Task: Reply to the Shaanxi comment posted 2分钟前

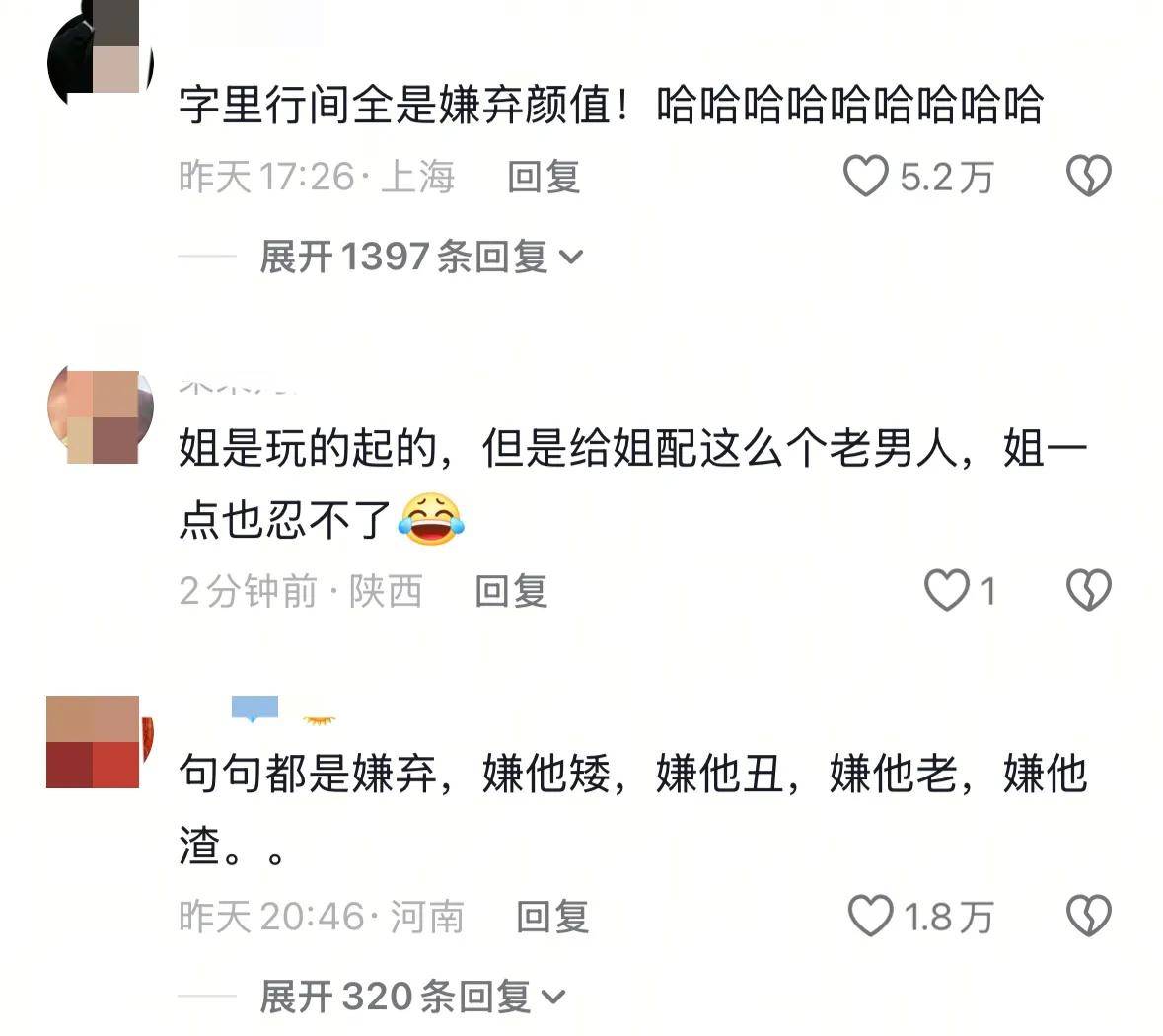Action: point(511,591)
